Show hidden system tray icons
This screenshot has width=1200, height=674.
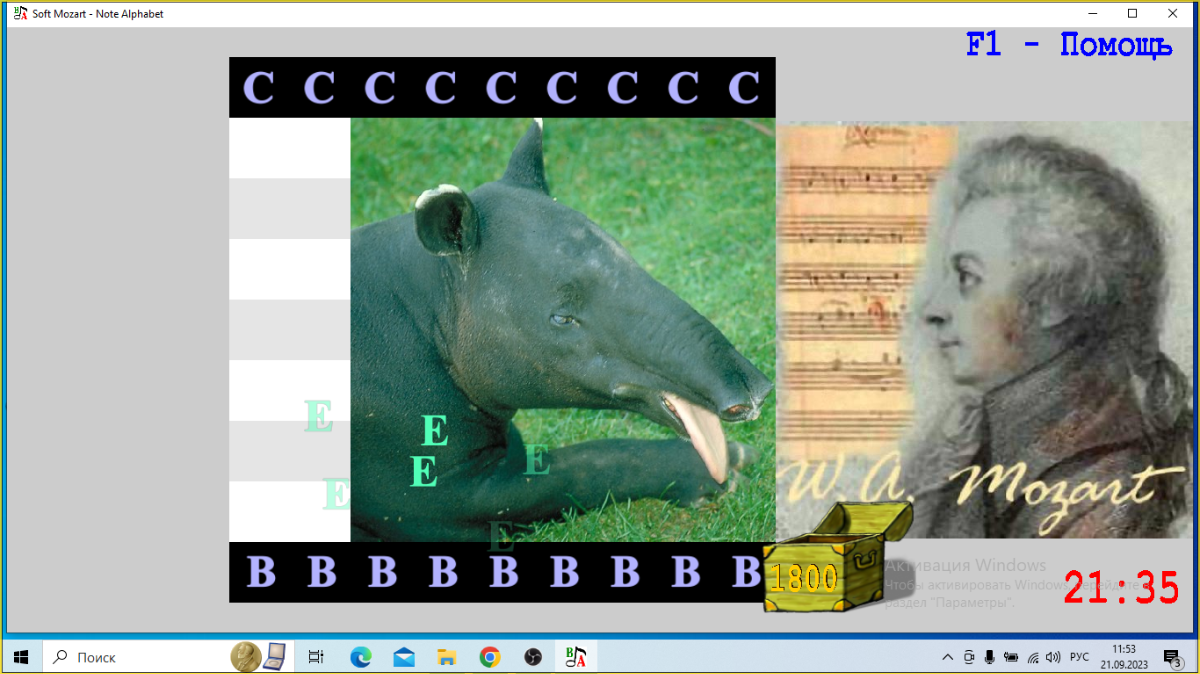[947, 657]
